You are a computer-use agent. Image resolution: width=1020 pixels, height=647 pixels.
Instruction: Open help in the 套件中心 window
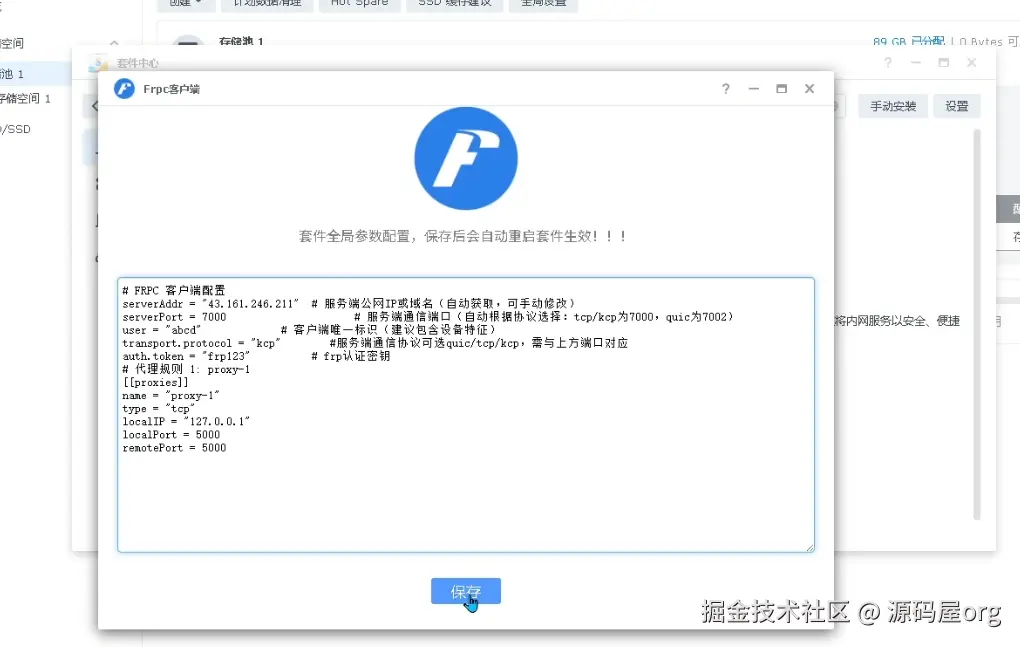(x=888, y=62)
